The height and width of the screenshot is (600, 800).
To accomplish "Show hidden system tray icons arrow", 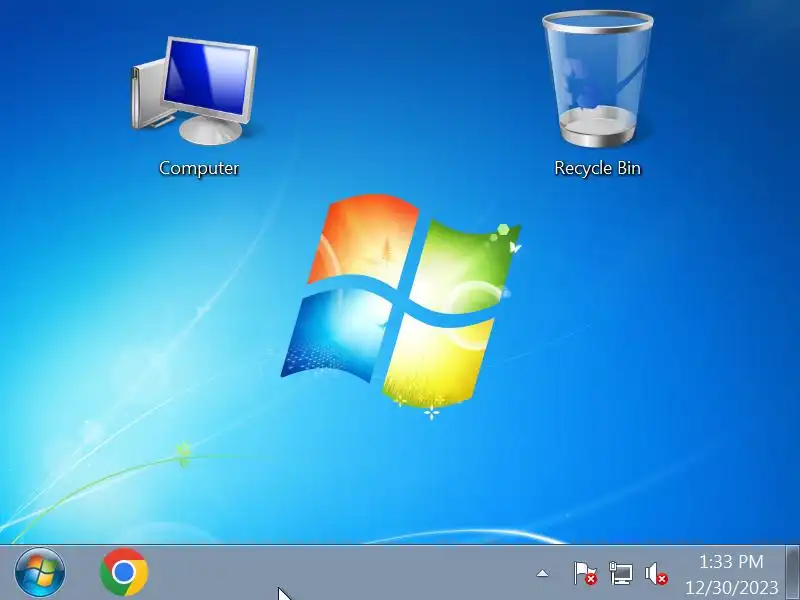I will 542,573.
